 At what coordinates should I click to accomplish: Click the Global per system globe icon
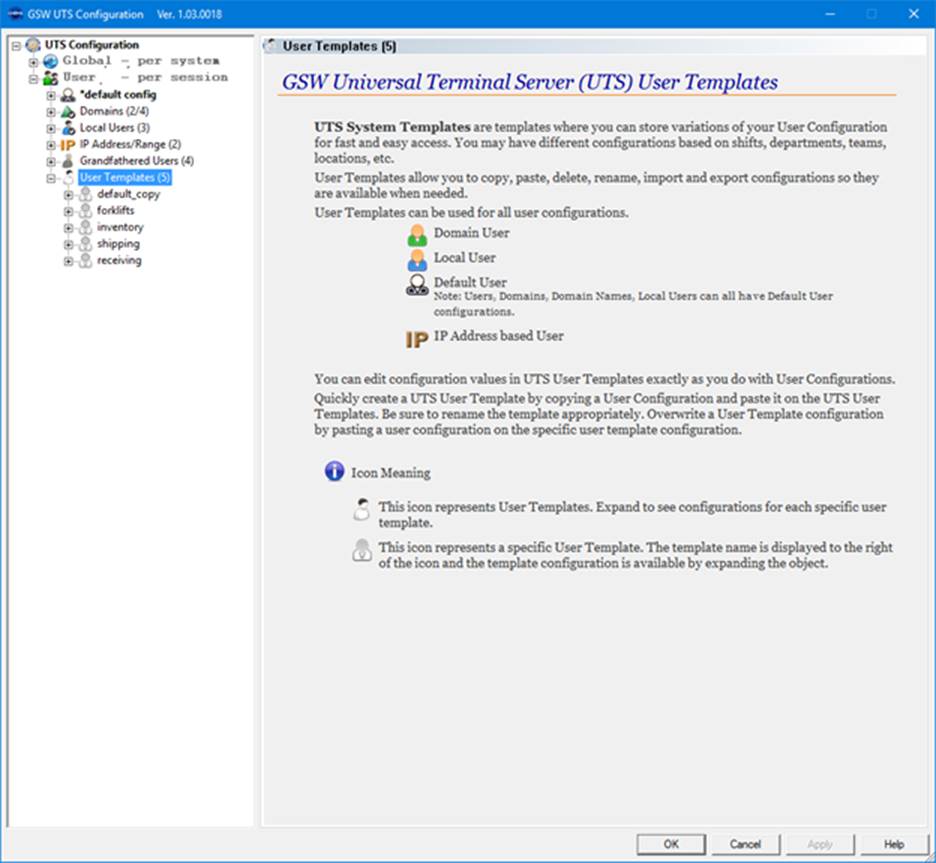tap(51, 61)
